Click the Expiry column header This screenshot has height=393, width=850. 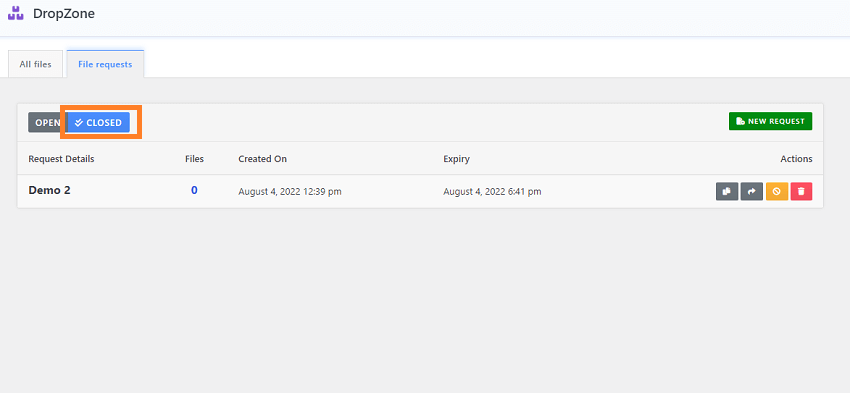tap(456, 159)
